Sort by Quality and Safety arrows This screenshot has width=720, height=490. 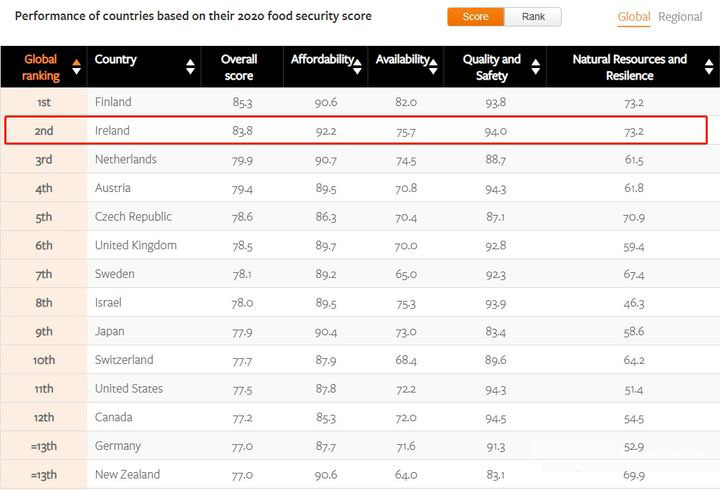point(536,67)
